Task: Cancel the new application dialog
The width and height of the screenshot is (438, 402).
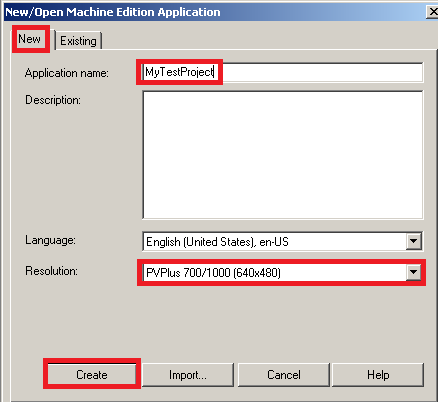Action: [284, 375]
